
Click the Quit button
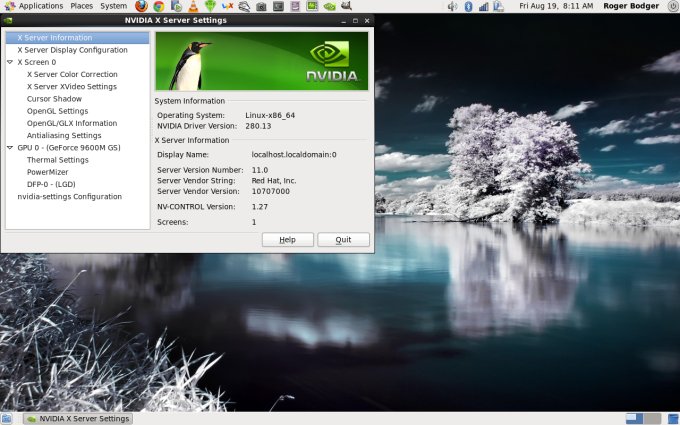point(343,239)
